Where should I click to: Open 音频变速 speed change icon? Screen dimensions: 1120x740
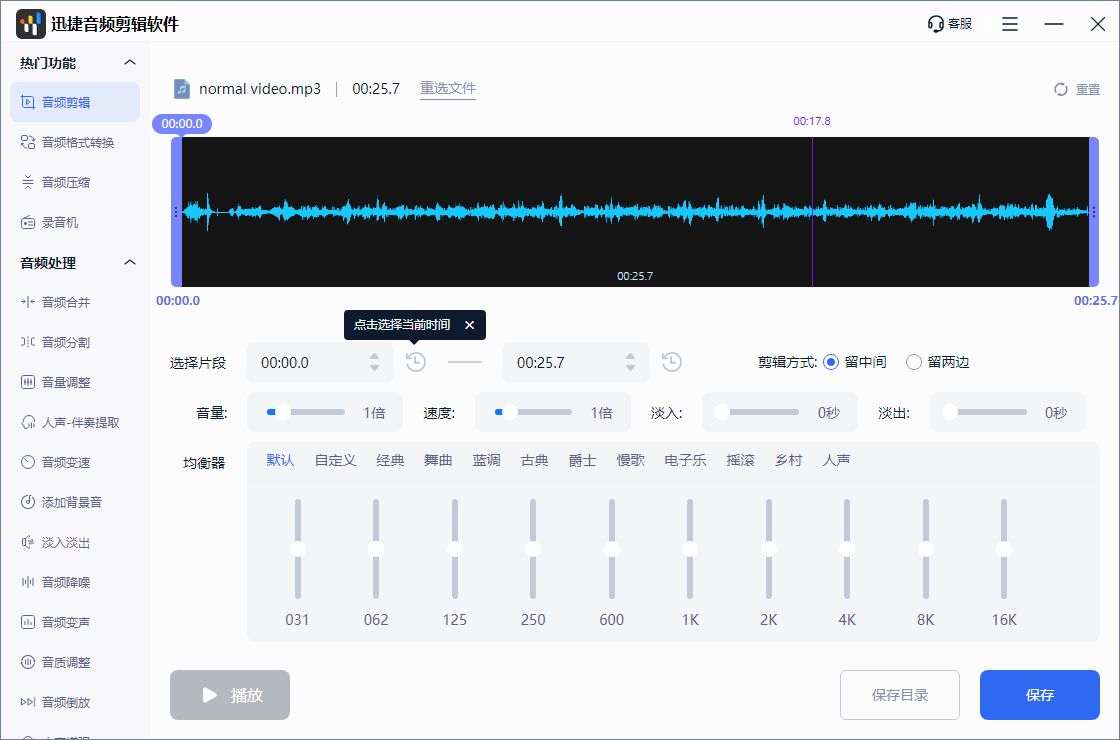coord(28,462)
